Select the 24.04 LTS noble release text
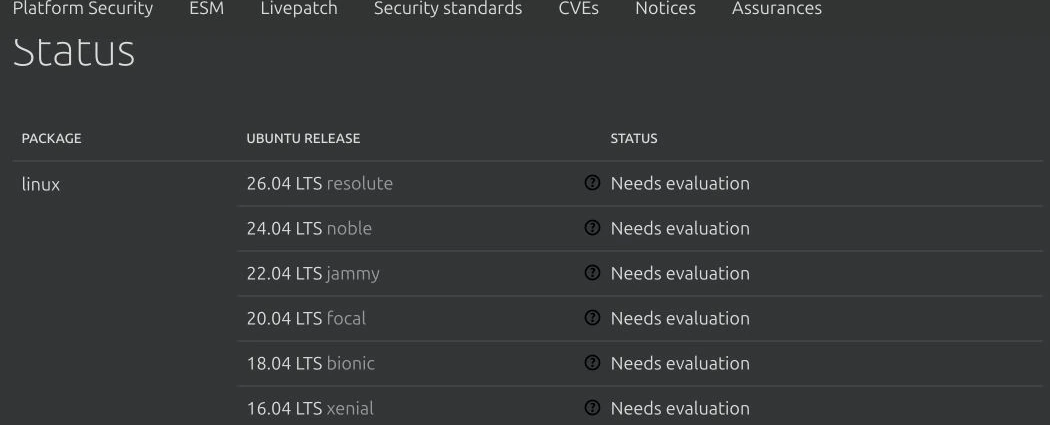Image resolution: width=1050 pixels, height=425 pixels. pyautogui.click(x=309, y=228)
